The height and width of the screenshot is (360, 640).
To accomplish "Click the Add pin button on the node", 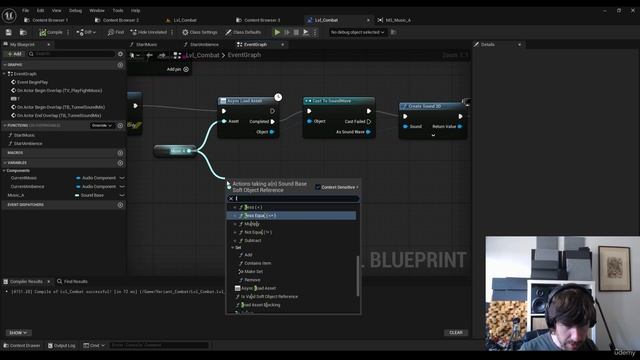I will pos(178,69).
